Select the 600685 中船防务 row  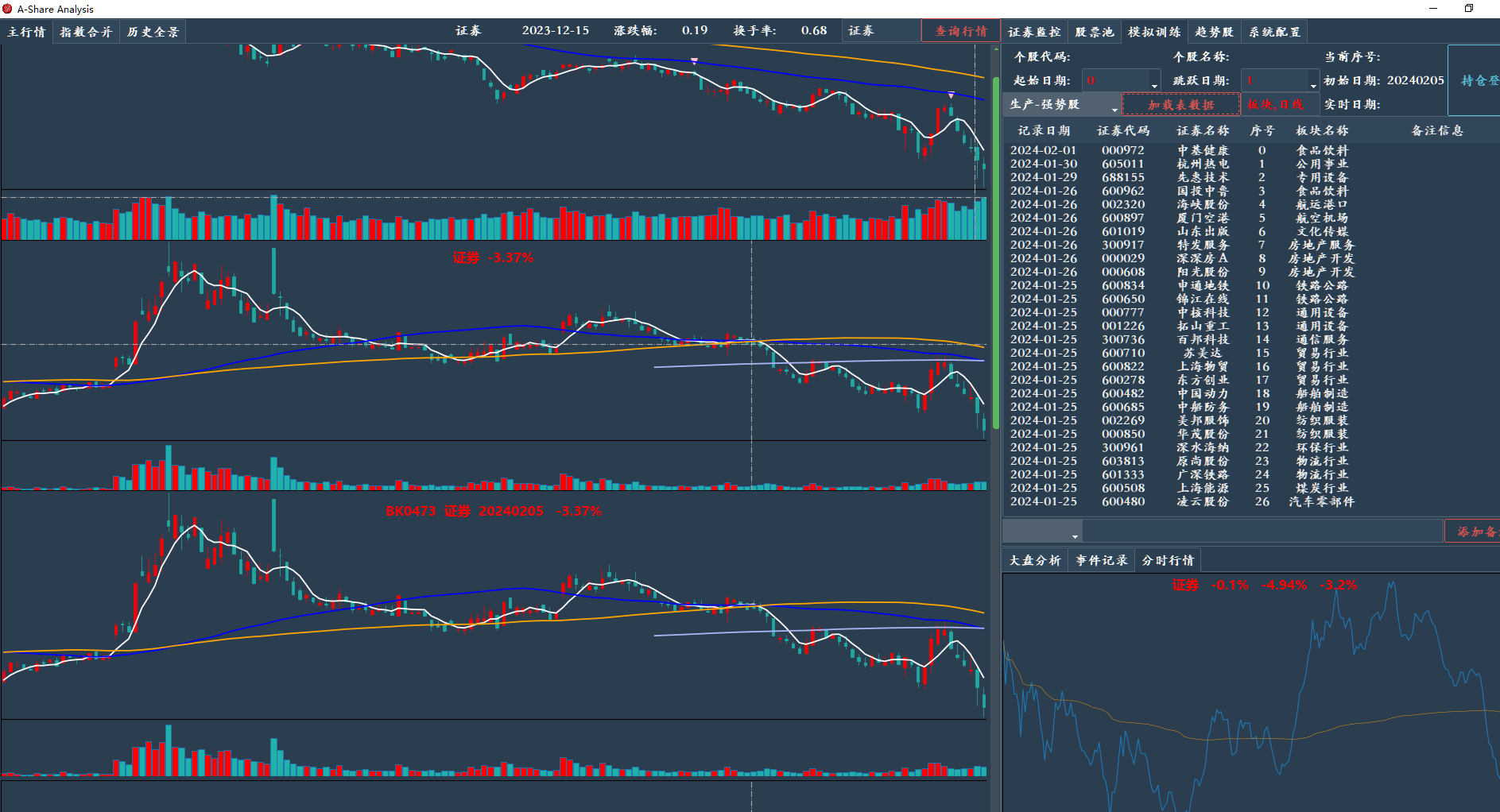click(1250, 407)
